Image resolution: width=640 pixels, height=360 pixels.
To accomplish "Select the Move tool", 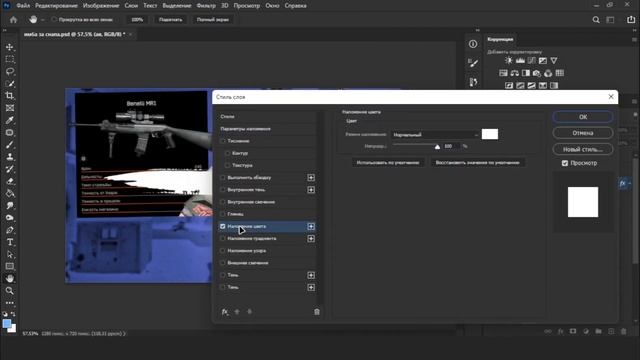I will click(10, 47).
